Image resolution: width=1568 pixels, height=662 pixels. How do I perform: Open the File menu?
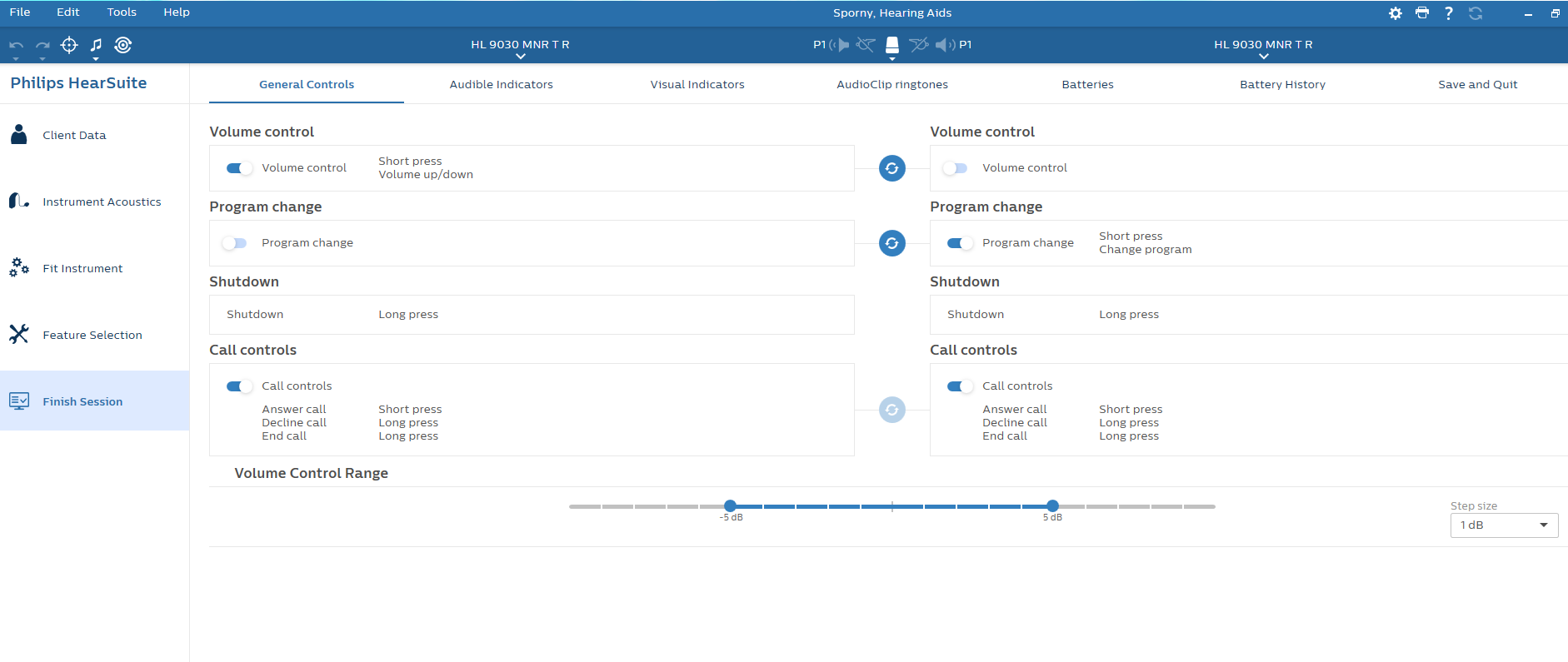[x=20, y=12]
